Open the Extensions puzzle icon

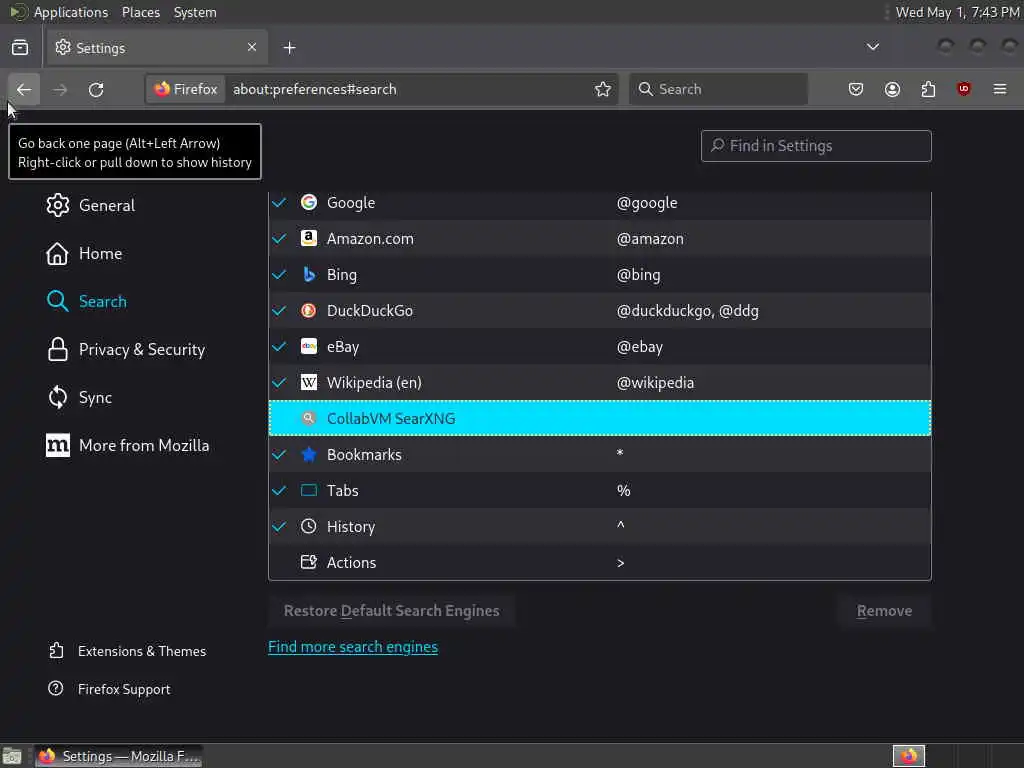coord(928,89)
